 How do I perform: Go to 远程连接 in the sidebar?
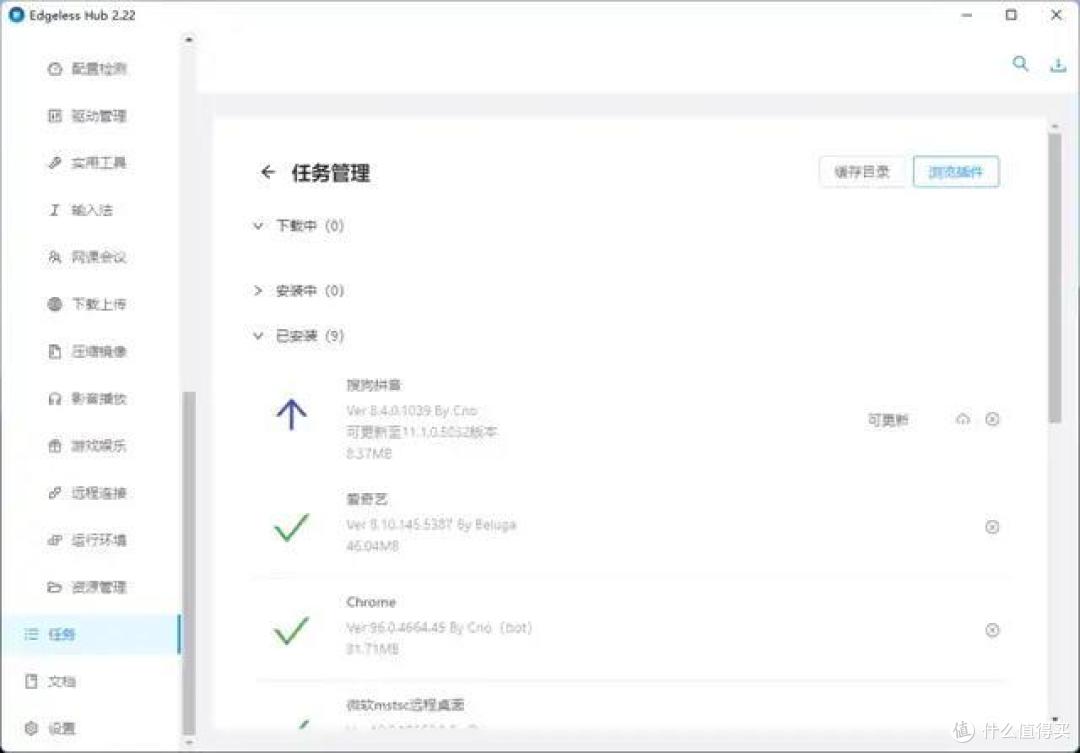click(98, 493)
